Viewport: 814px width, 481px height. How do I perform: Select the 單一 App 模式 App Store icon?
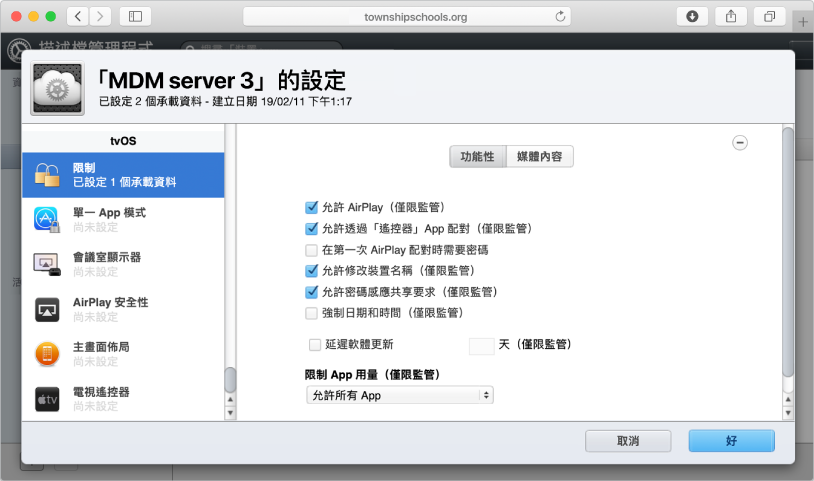pos(47,219)
